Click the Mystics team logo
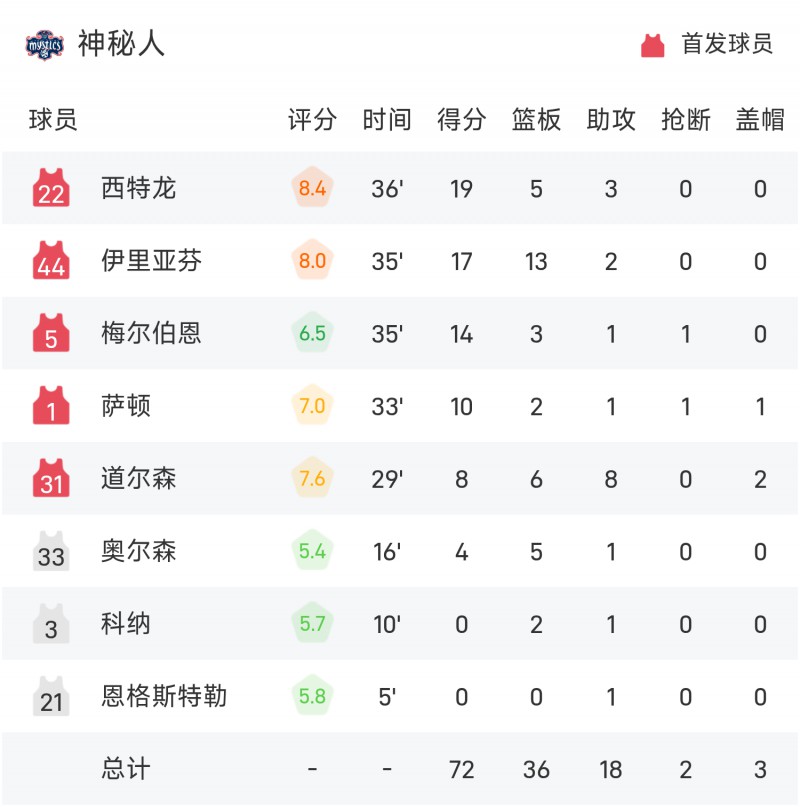 (45, 45)
